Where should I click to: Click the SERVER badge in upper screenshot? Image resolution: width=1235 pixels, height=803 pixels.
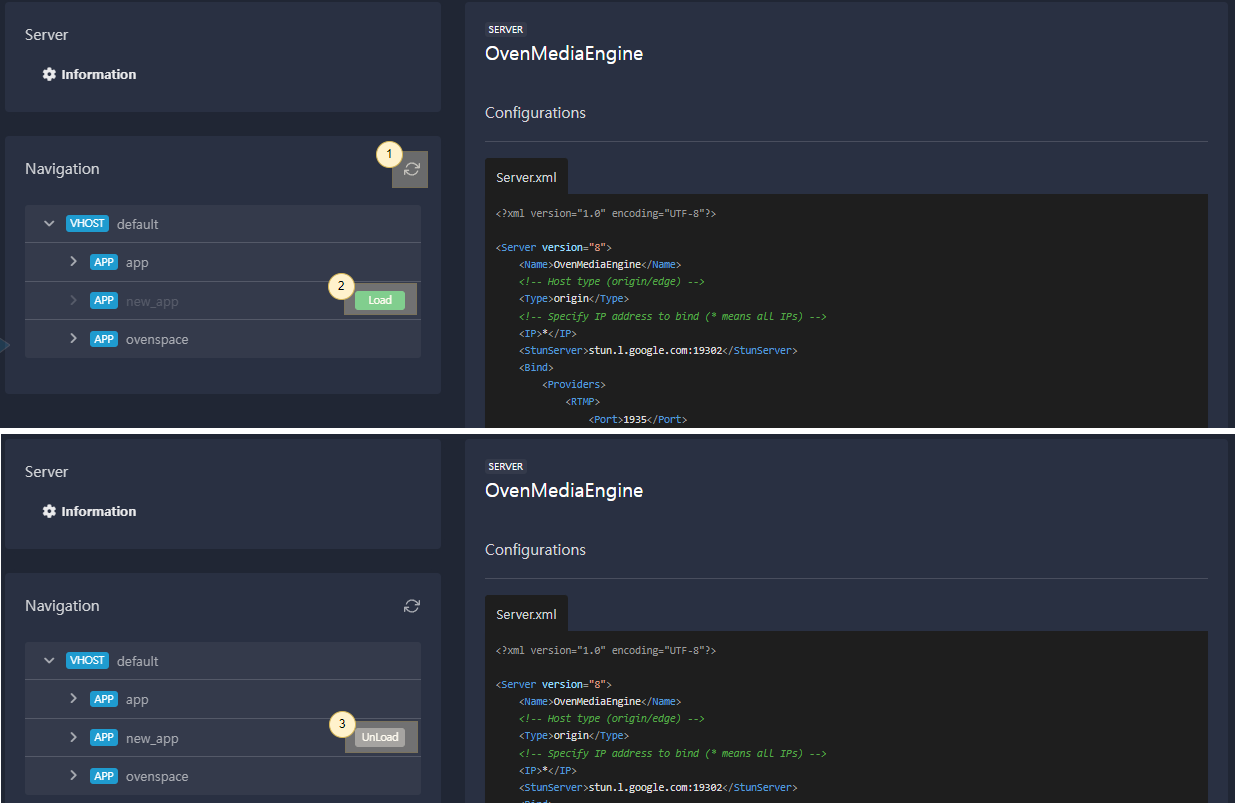click(506, 30)
